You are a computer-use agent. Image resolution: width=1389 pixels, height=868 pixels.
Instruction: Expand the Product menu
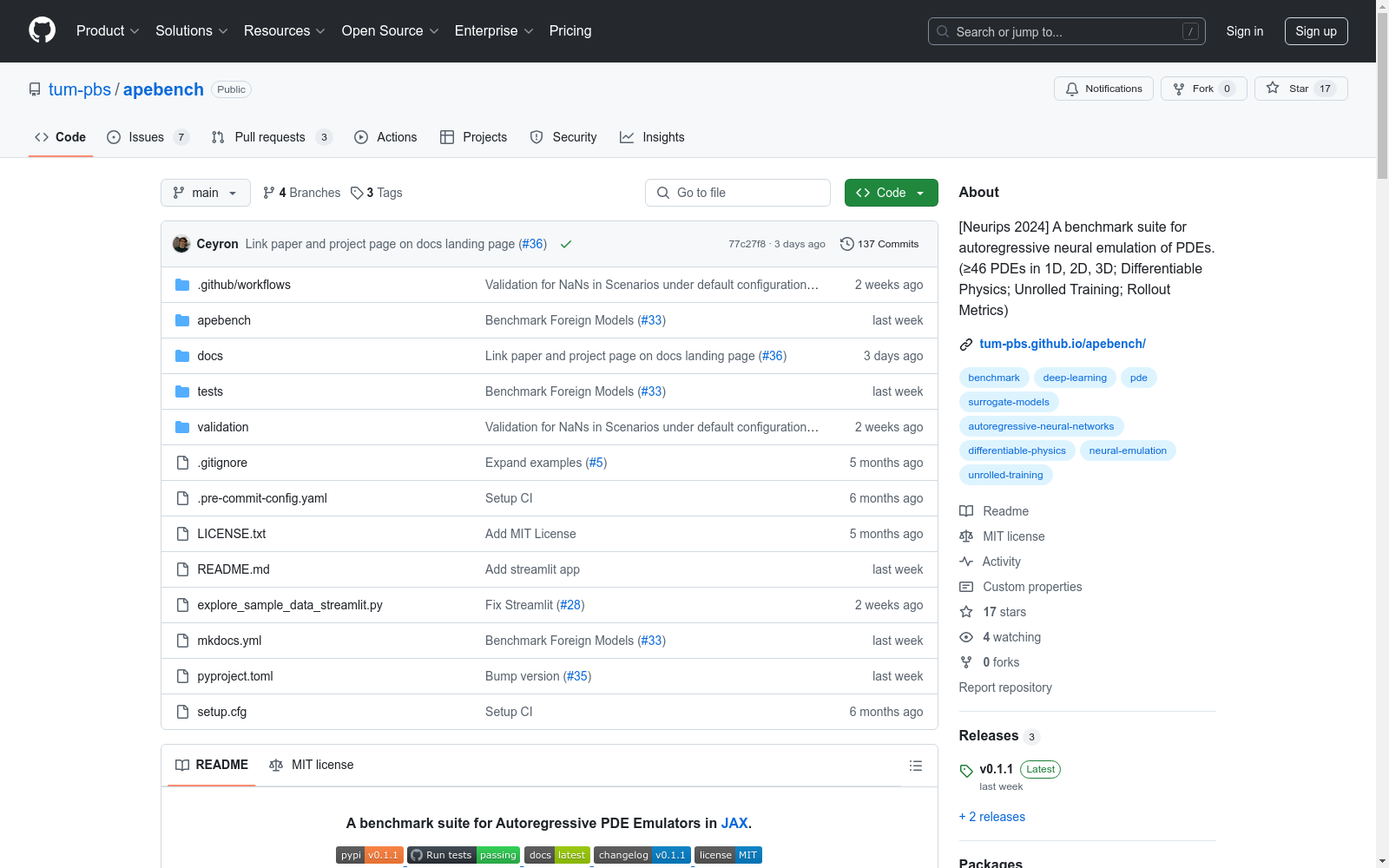108,31
